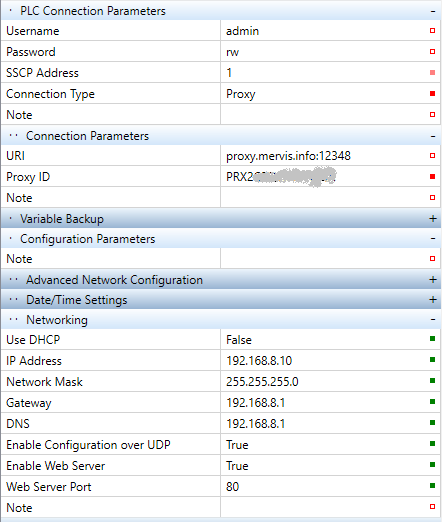
Task: Click the Network Mask value field
Action: click(330, 382)
